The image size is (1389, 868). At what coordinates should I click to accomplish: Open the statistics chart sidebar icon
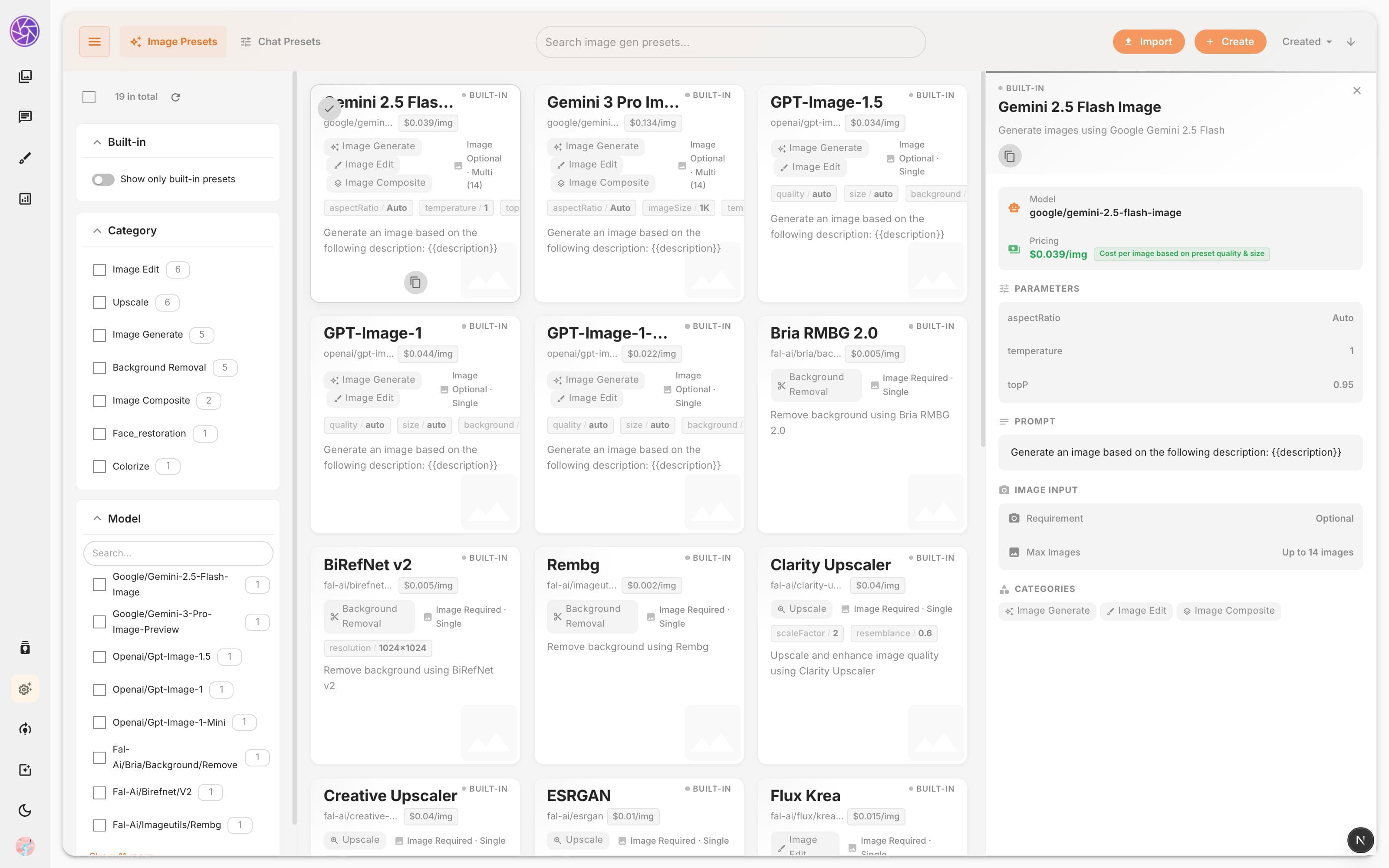(25, 199)
